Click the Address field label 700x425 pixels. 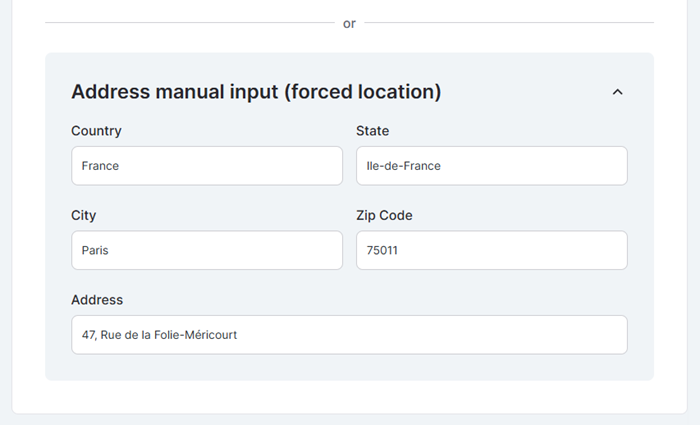coord(97,300)
